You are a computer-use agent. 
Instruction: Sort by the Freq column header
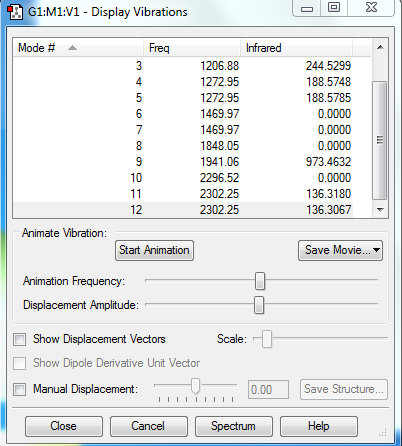click(x=192, y=48)
